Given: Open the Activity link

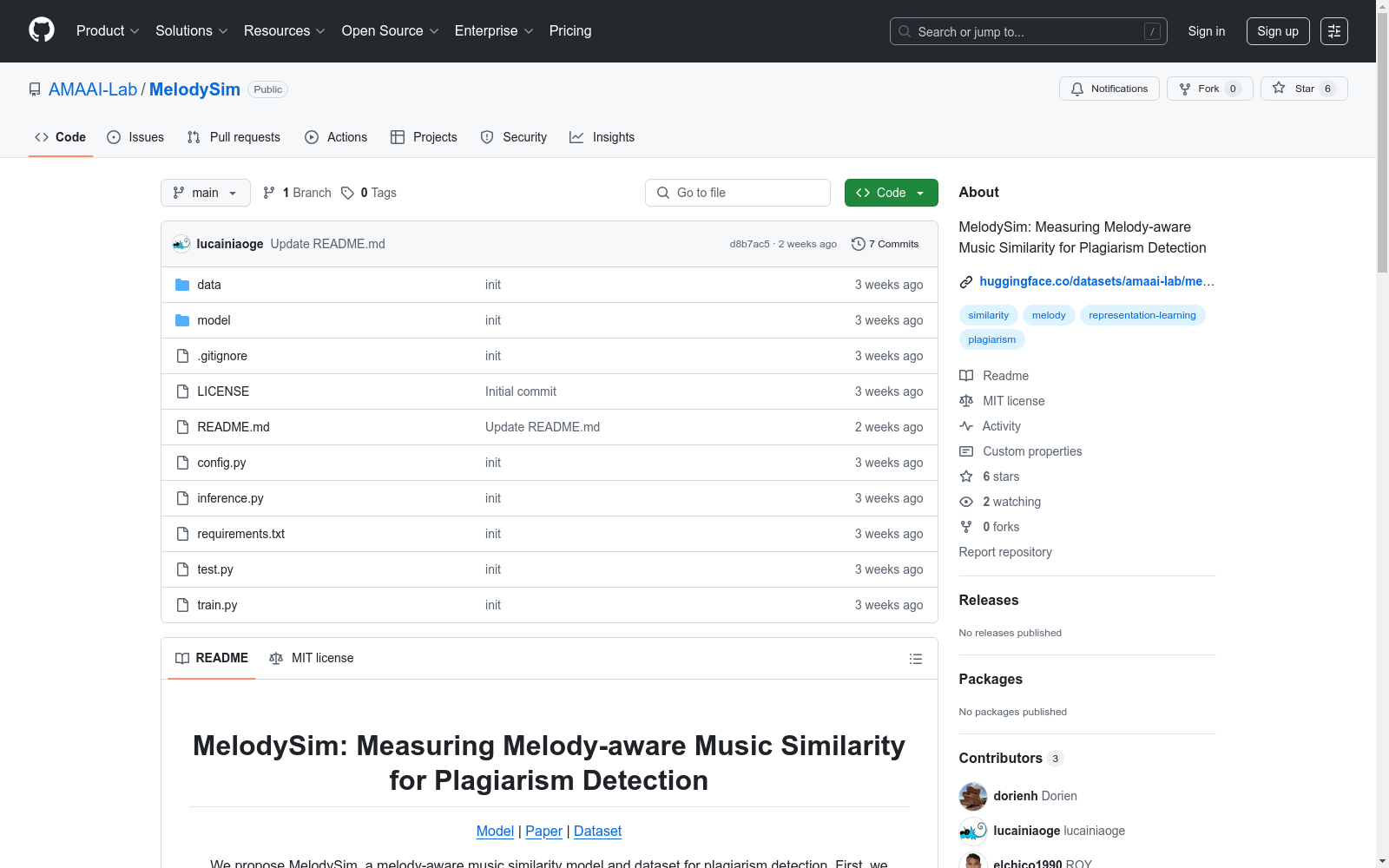Looking at the screenshot, I should [x=990, y=426].
